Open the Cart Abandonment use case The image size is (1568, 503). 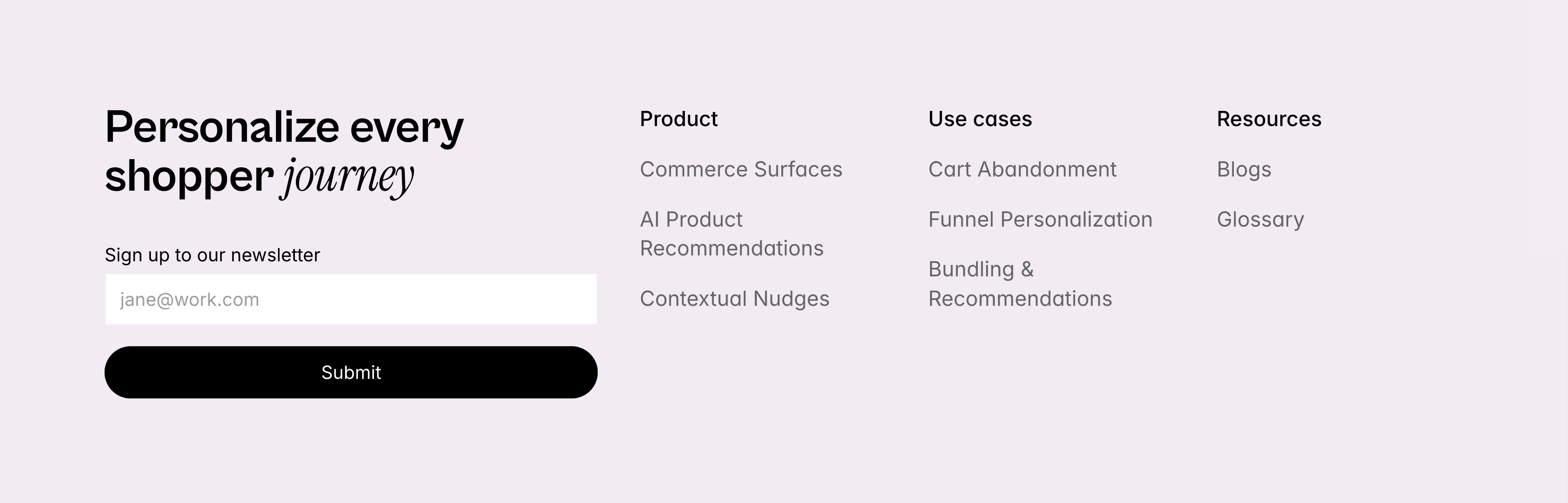coord(1022,169)
